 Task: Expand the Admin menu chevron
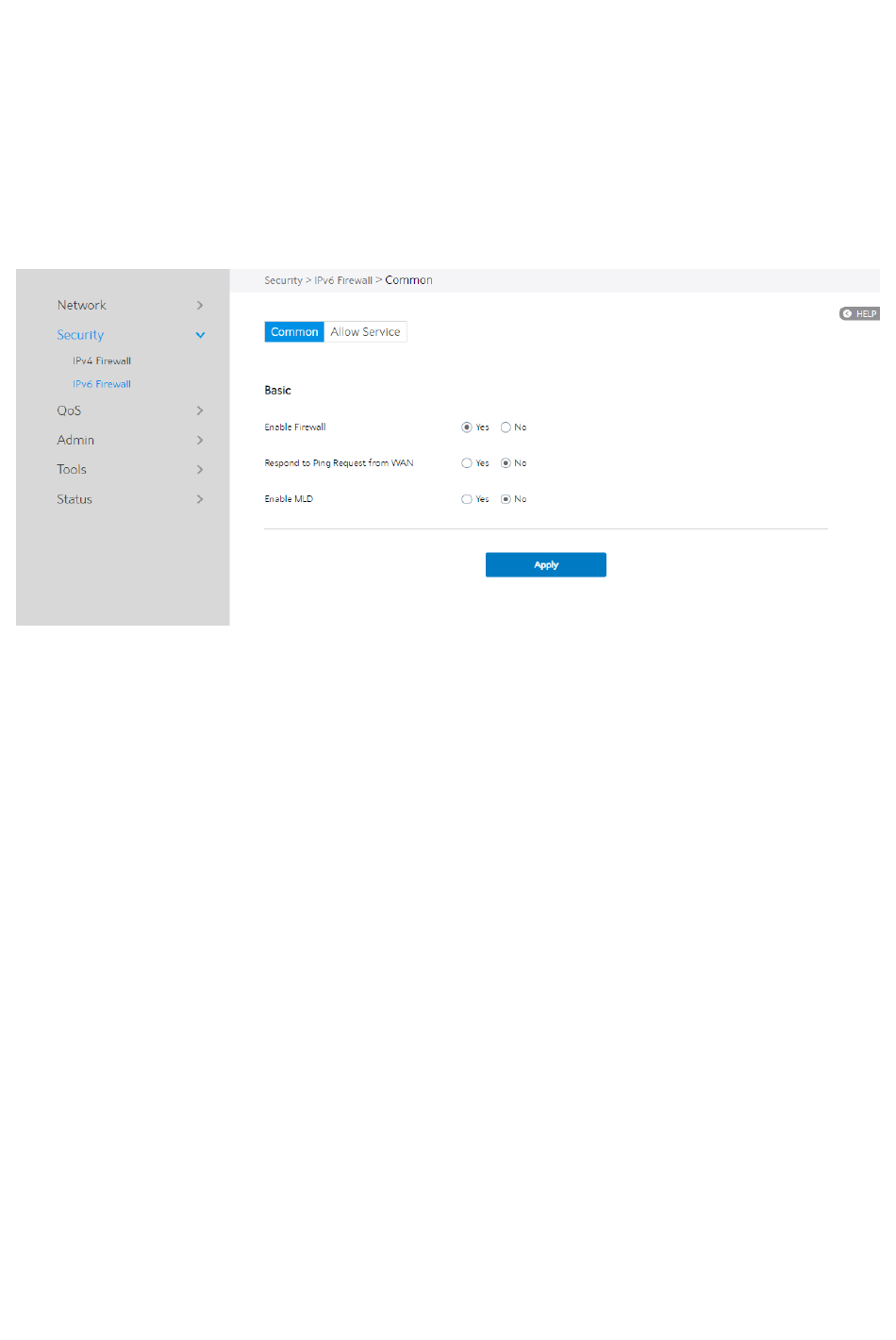pyautogui.click(x=200, y=440)
